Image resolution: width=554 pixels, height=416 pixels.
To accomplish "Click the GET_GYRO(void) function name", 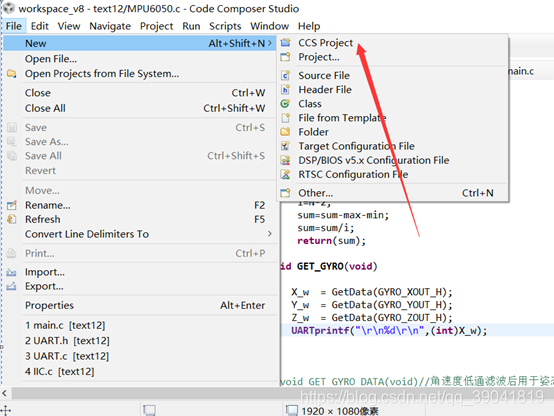I will (337, 266).
